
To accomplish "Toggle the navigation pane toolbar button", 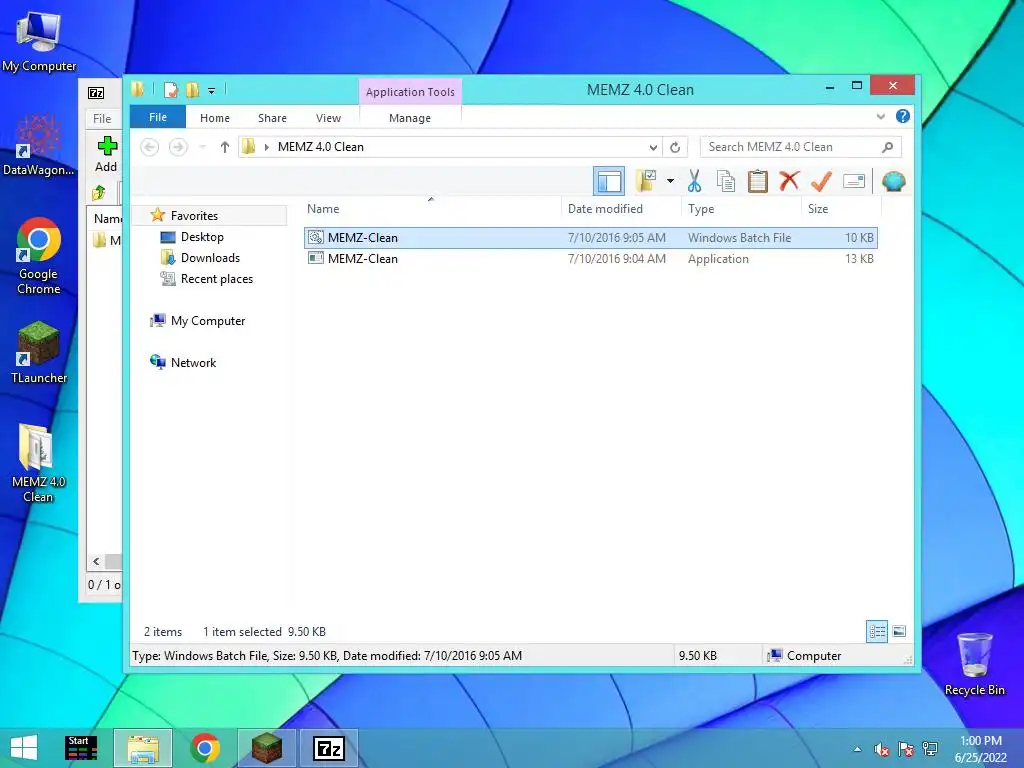I will 609,182.
